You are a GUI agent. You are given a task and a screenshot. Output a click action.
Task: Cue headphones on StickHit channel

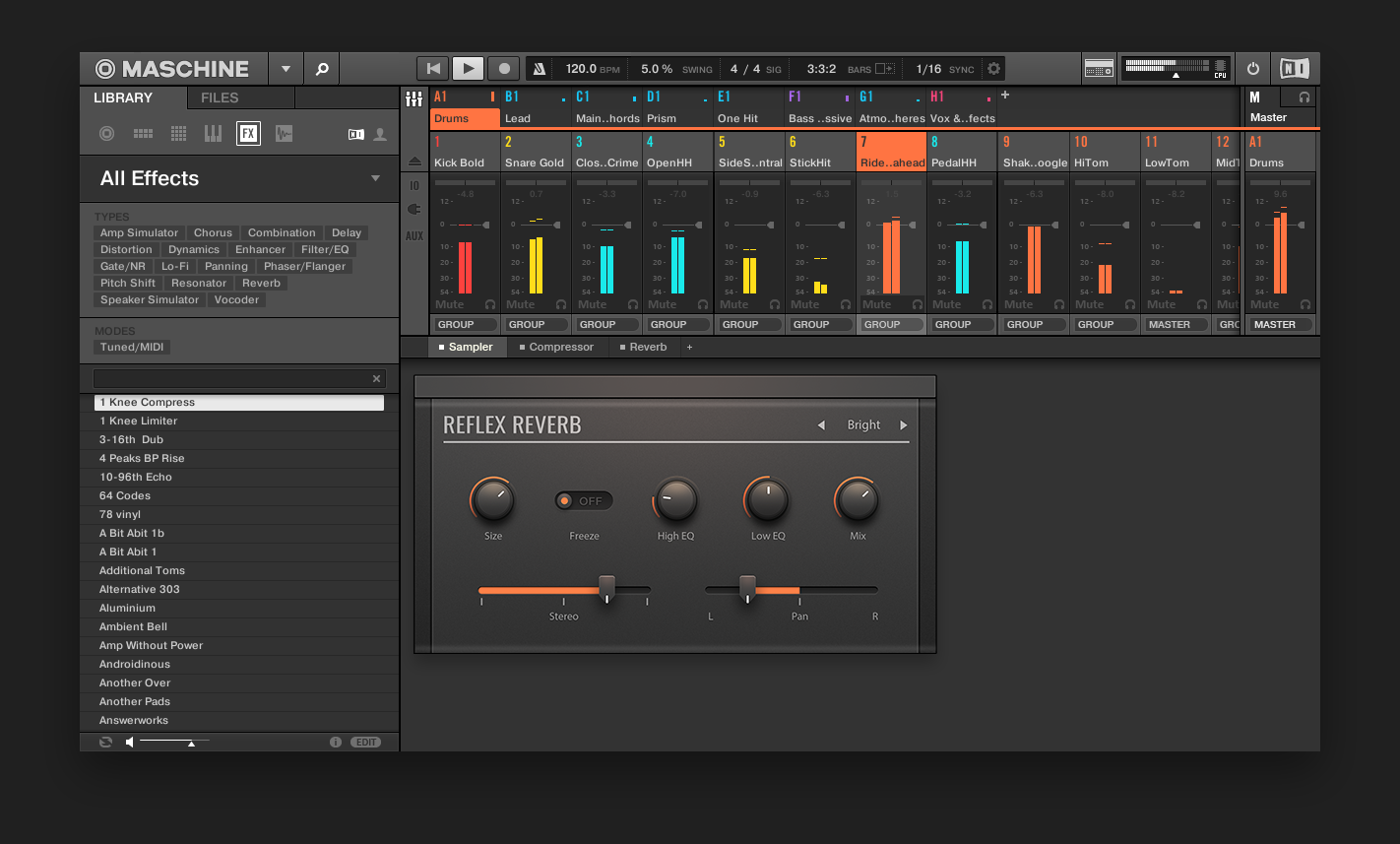tap(846, 305)
